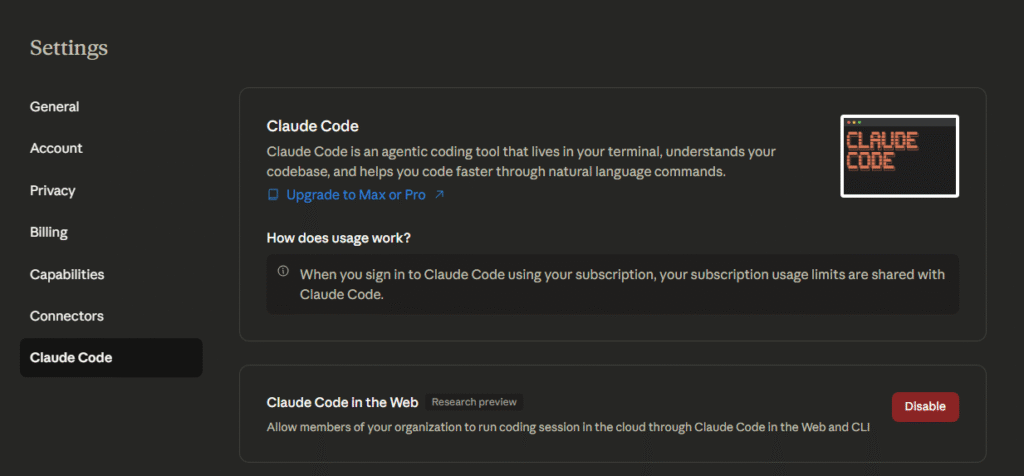
Task: Disable Claude Code in the Web
Action: (x=925, y=406)
